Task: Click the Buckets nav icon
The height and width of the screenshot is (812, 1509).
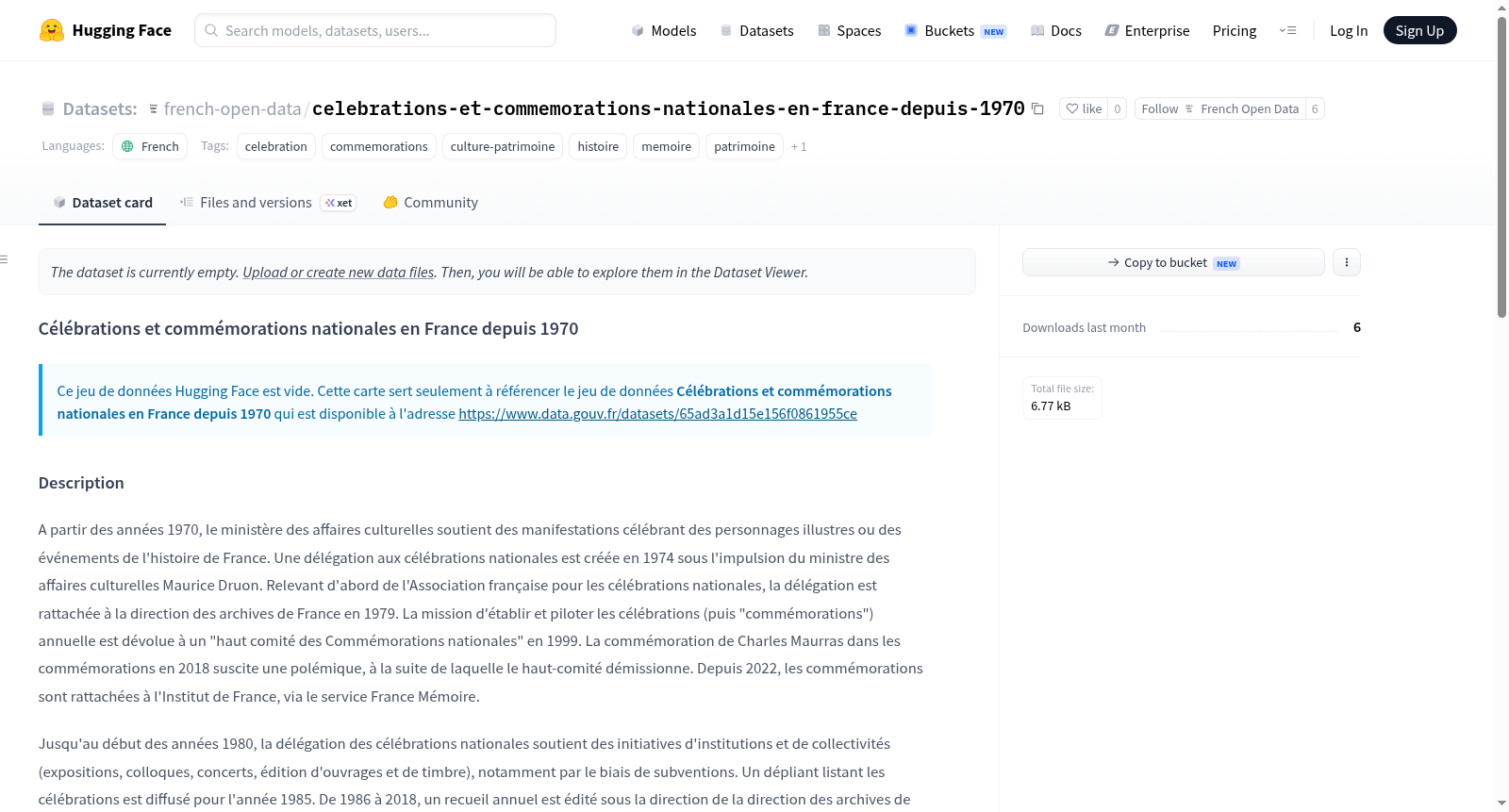Action: (x=911, y=30)
